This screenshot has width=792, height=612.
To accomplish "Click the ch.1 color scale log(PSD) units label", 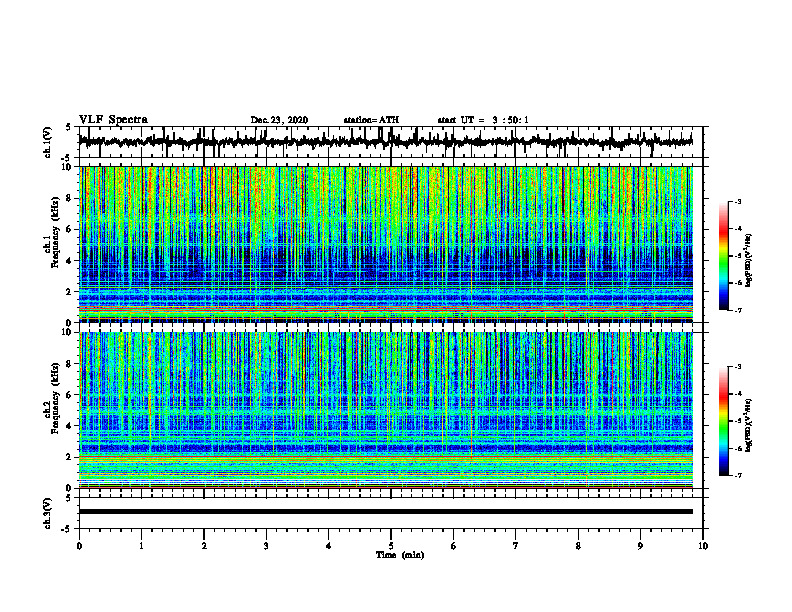I will pyautogui.click(x=749, y=261).
